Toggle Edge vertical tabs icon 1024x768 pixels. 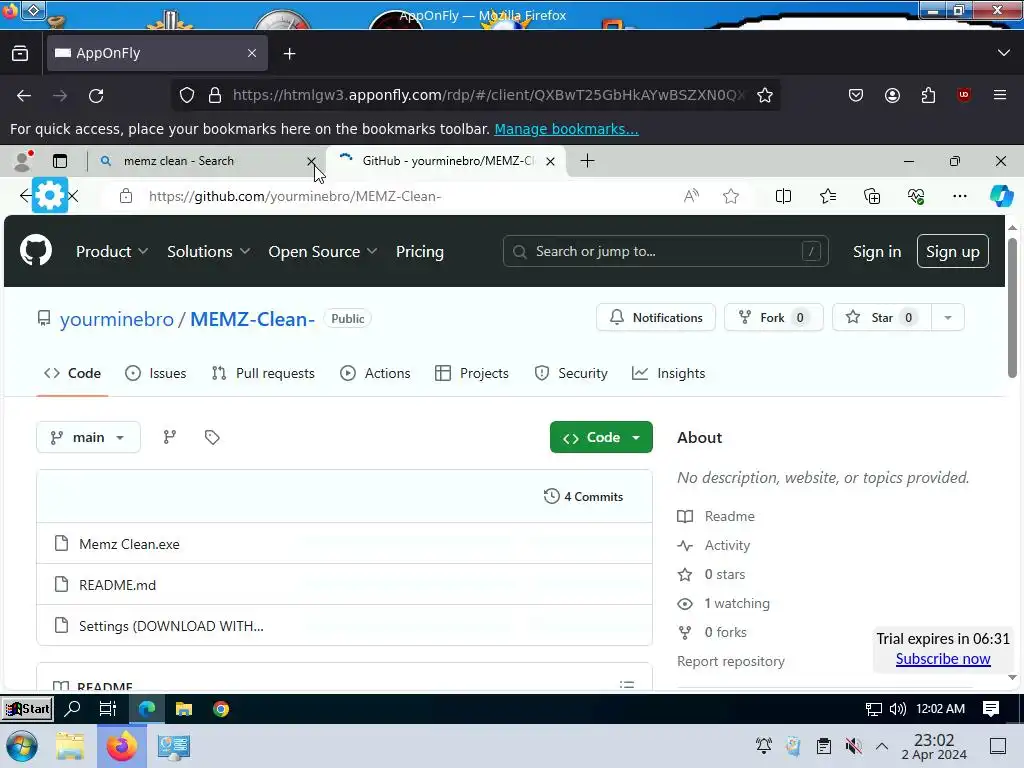point(60,161)
